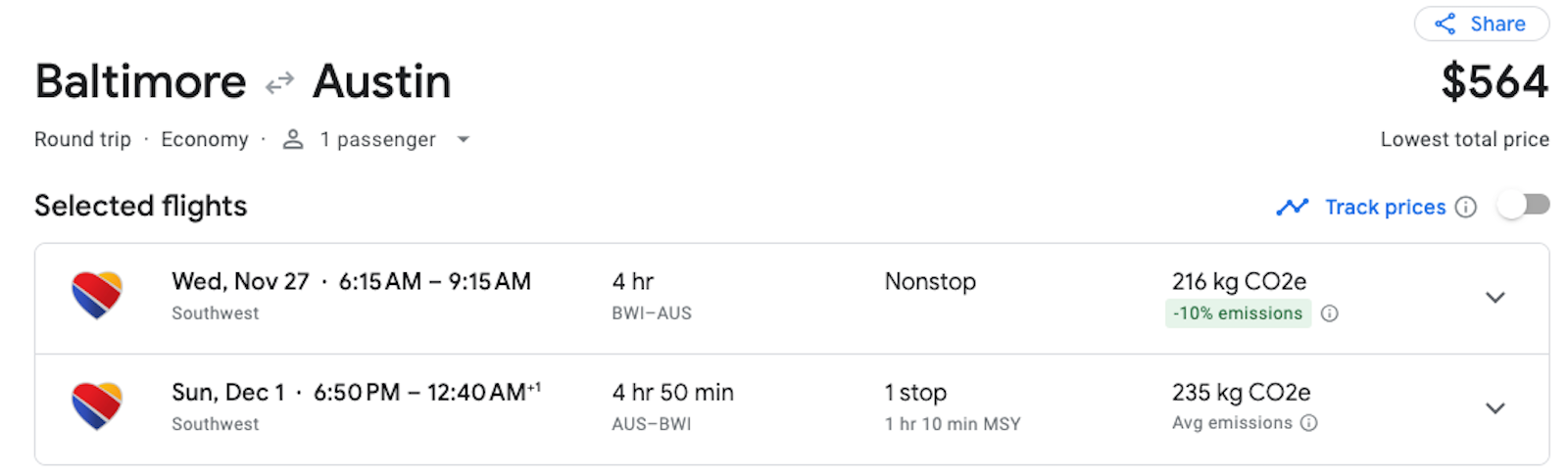Click the $564 lowest total price
This screenshot has height=476, width=1568.
coord(1494,82)
